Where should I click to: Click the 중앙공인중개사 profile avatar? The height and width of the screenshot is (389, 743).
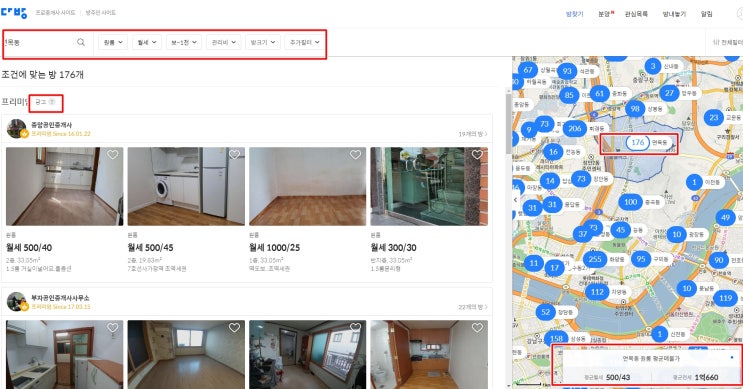click(x=17, y=129)
